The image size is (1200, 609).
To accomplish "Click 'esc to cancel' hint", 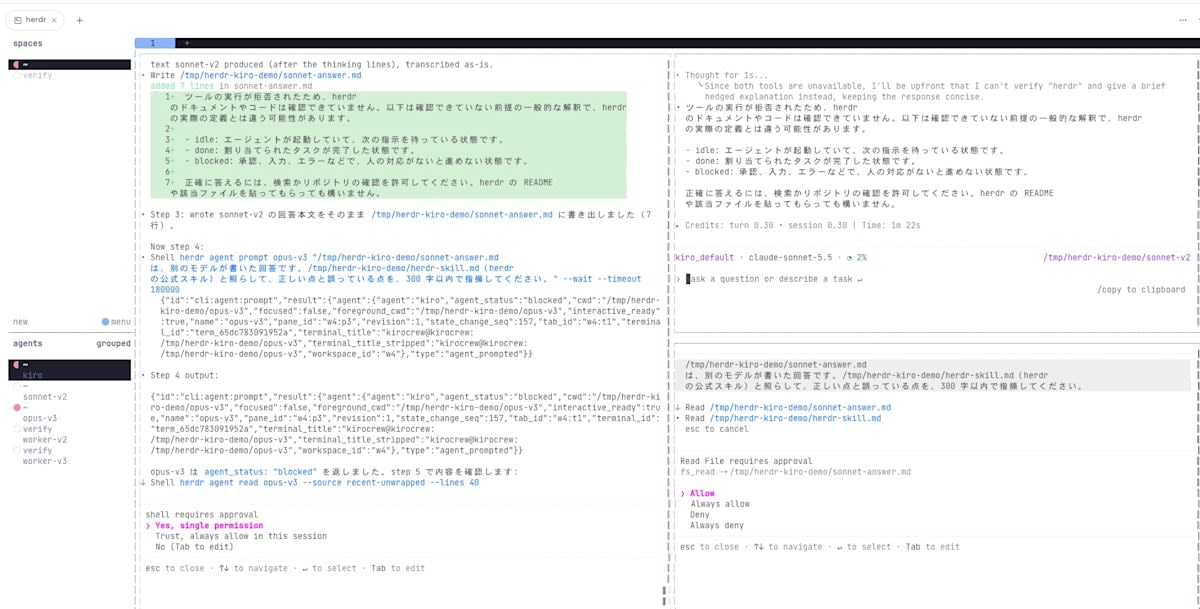I will coord(716,429).
